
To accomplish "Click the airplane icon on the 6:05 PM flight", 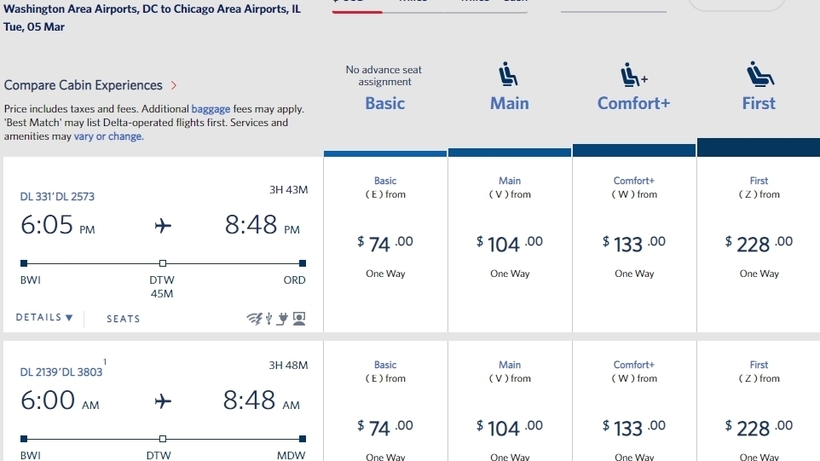I will click(x=163, y=225).
